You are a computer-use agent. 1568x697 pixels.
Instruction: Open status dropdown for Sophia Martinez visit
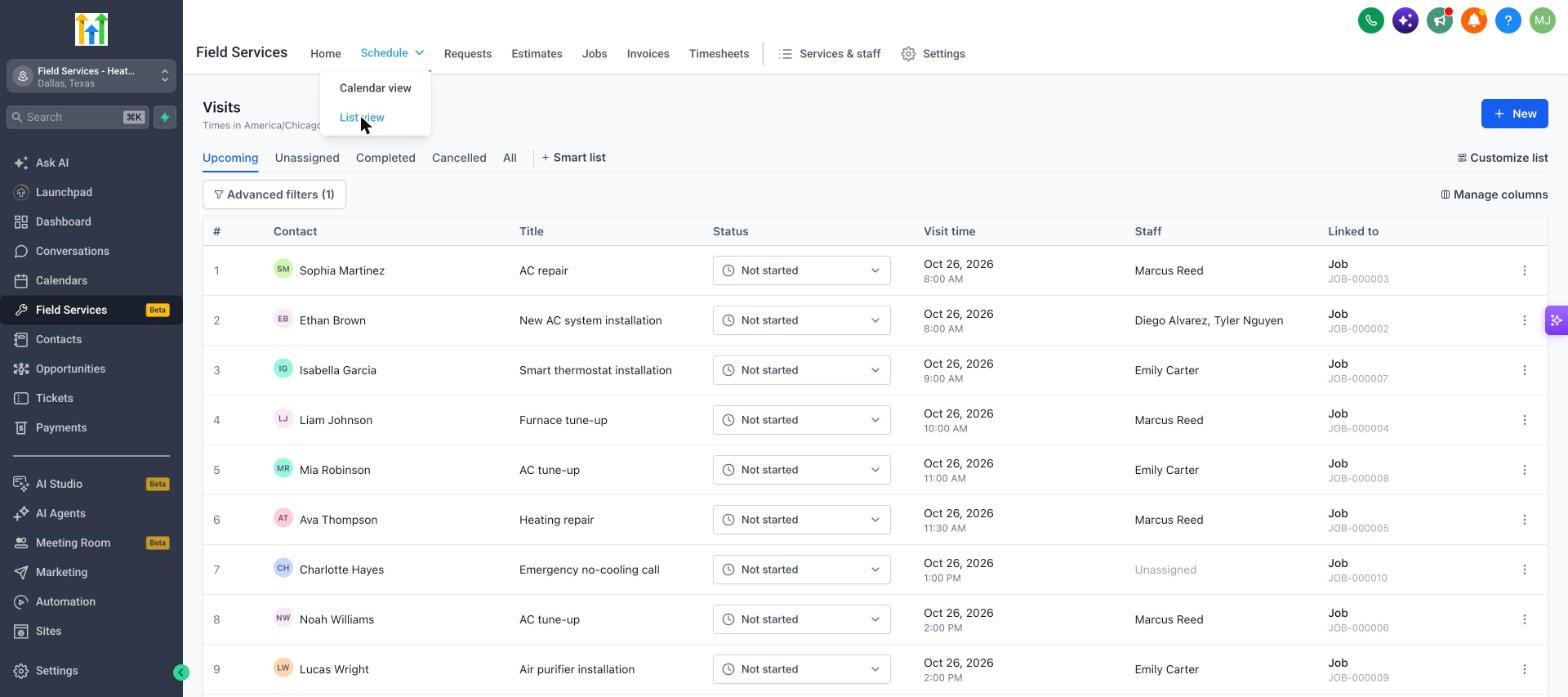pyautogui.click(x=801, y=271)
